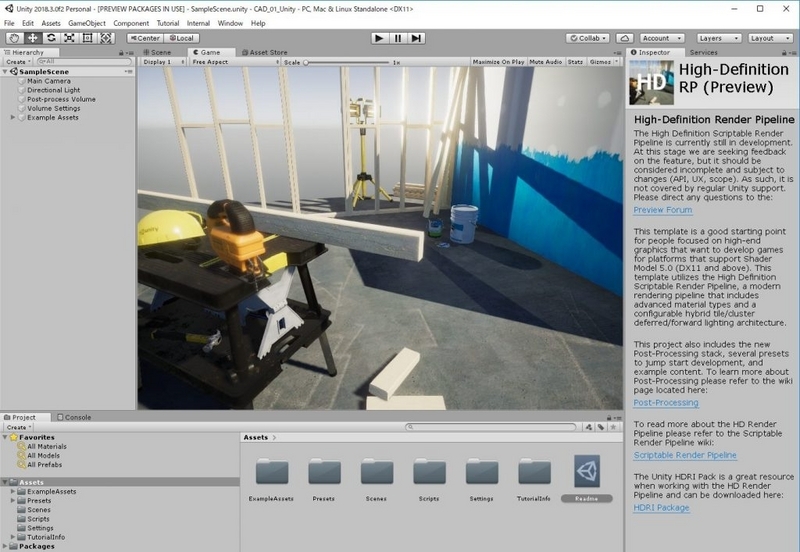Select the Scale tool
Viewport: 800px width, 552px height.
pyautogui.click(x=69, y=38)
